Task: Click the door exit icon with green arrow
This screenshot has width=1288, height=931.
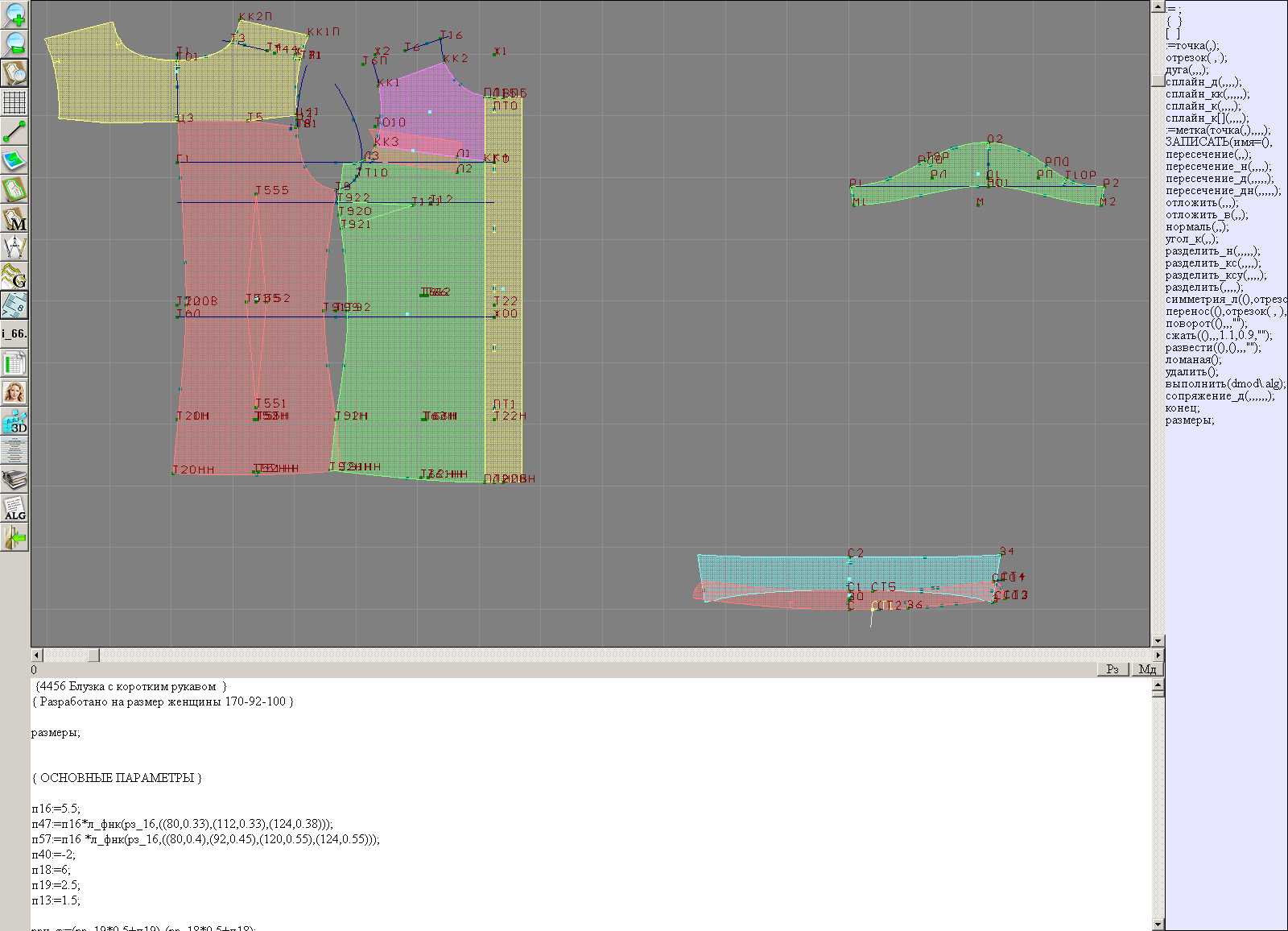Action: click(14, 537)
